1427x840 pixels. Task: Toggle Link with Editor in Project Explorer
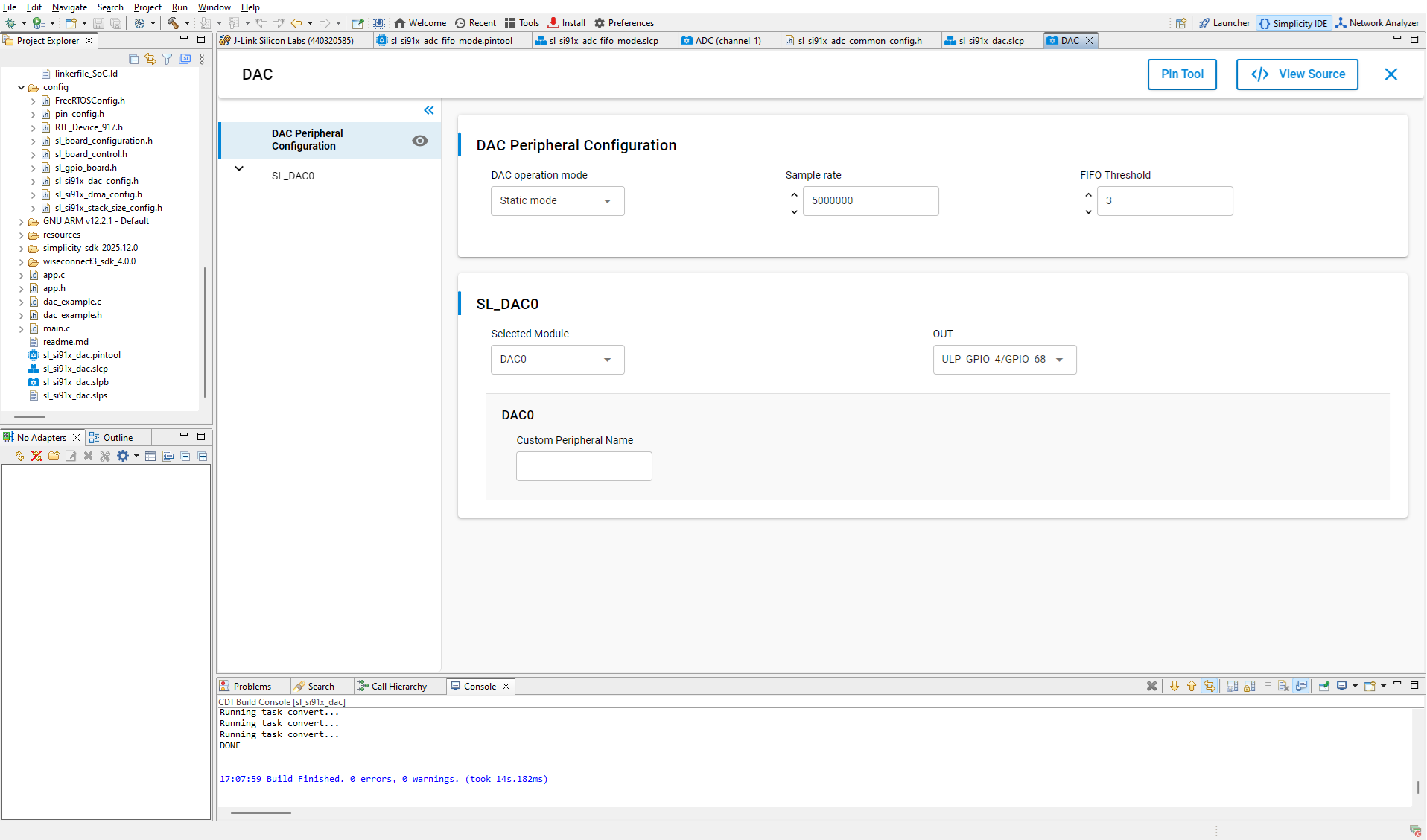tap(150, 59)
